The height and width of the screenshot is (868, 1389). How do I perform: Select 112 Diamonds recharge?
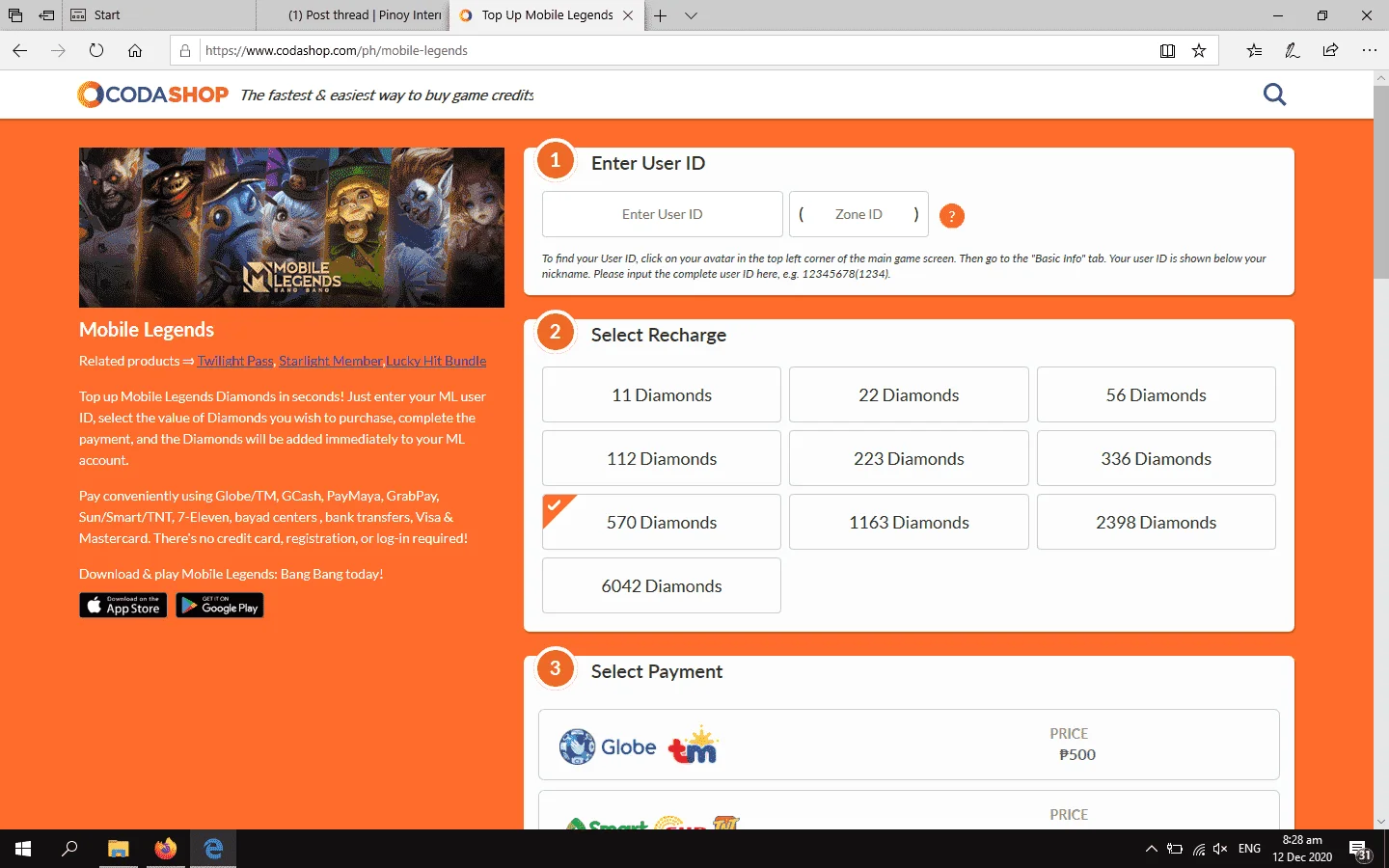662,458
